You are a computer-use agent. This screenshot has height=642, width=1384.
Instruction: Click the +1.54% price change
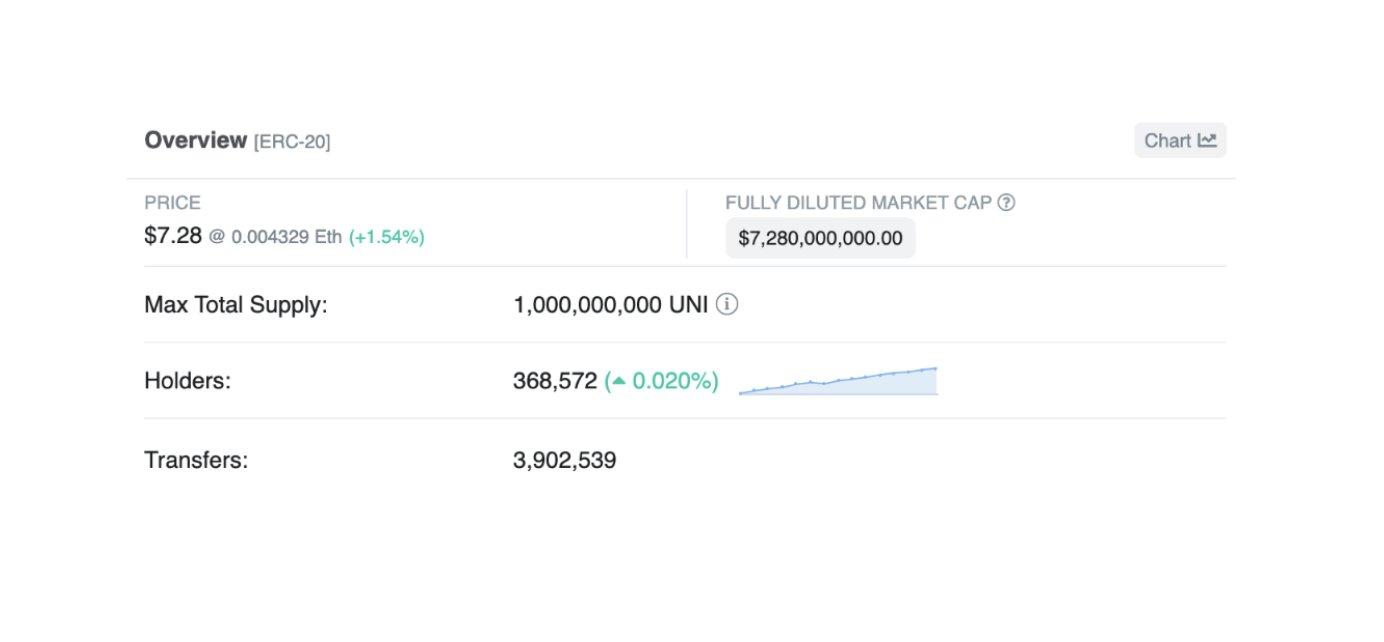pos(387,237)
